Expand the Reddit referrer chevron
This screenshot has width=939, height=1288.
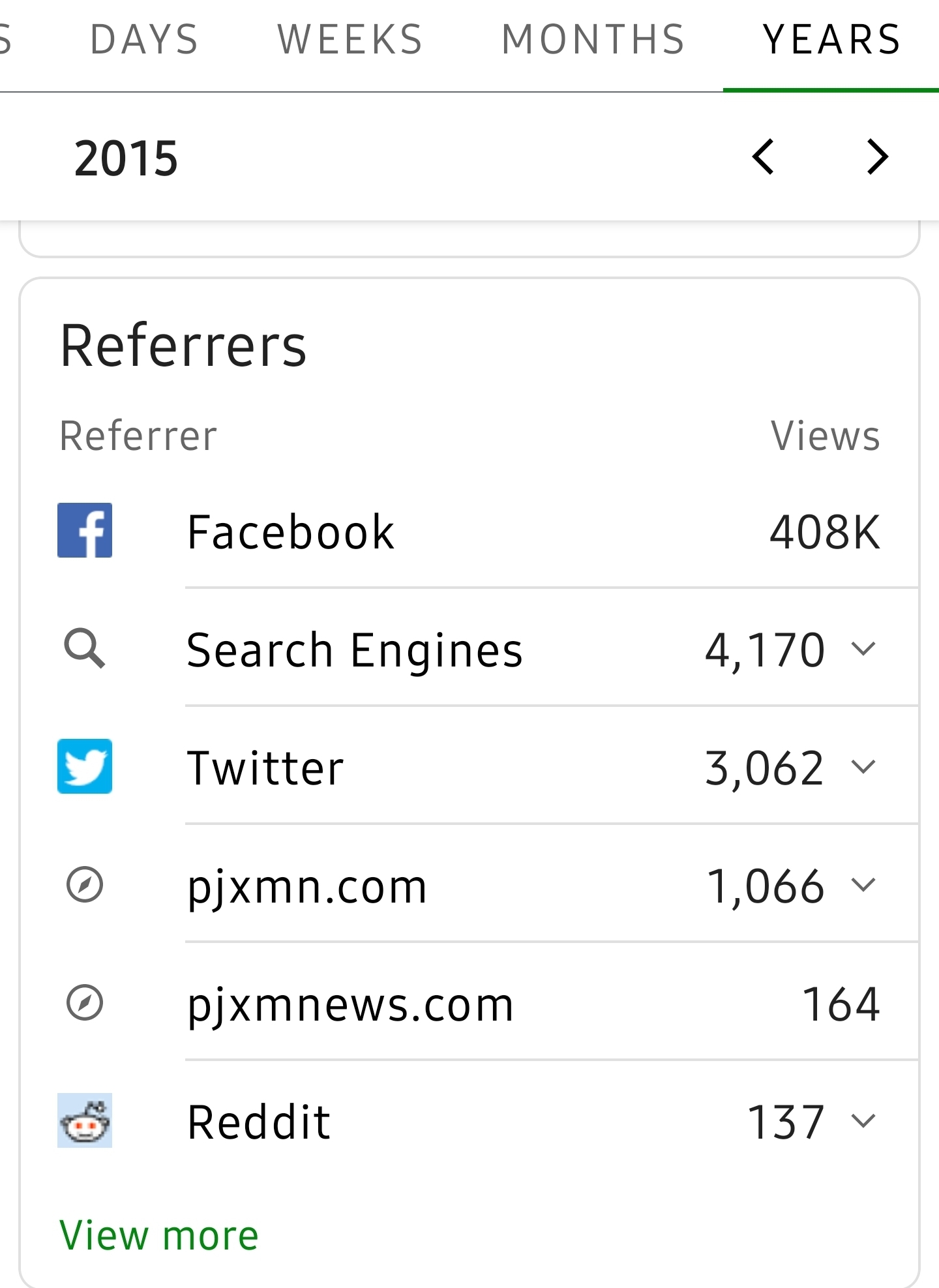[863, 1121]
